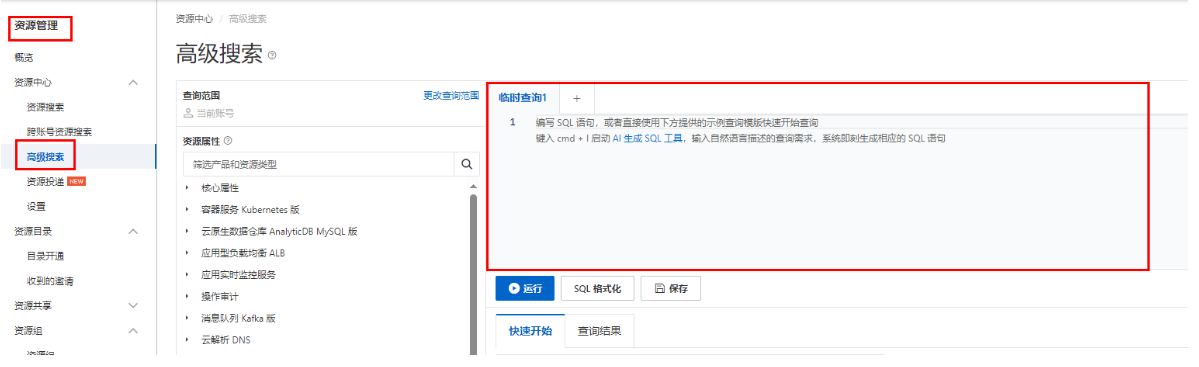Collapse the 资源中心 sidebar section
The height and width of the screenshot is (367, 1199).
click(x=132, y=82)
